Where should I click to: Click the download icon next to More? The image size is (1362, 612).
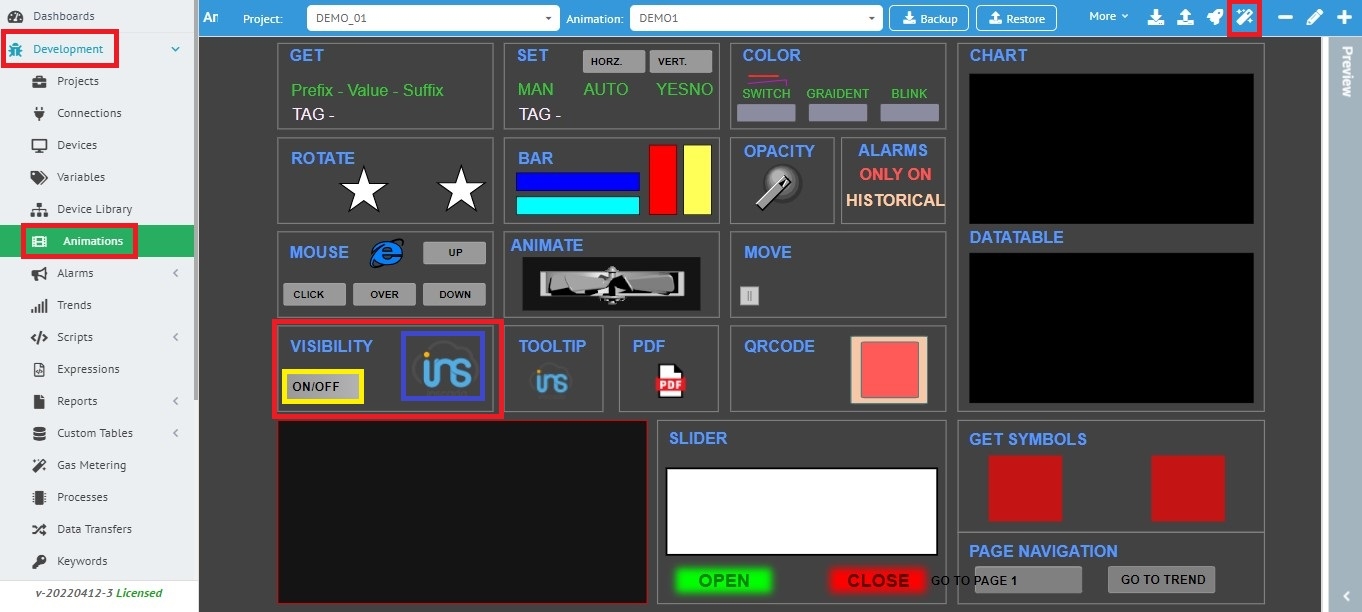point(1156,18)
